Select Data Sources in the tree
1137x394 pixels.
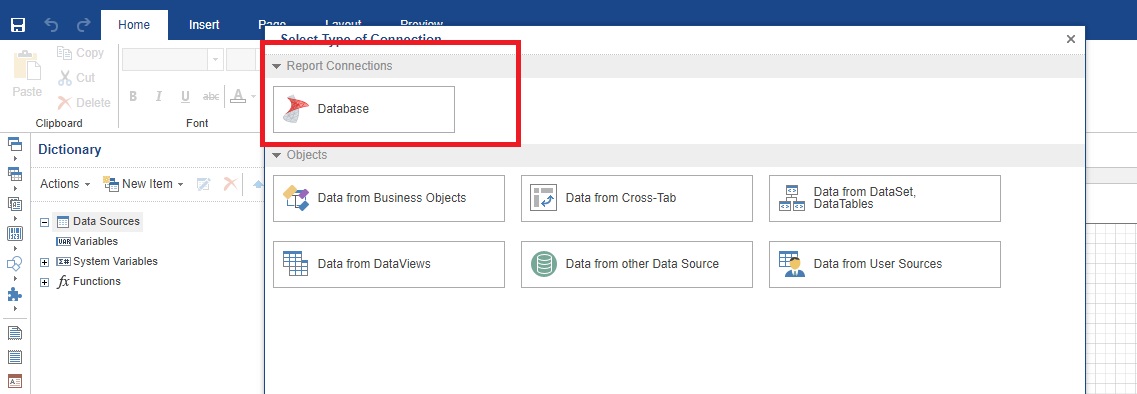98,221
